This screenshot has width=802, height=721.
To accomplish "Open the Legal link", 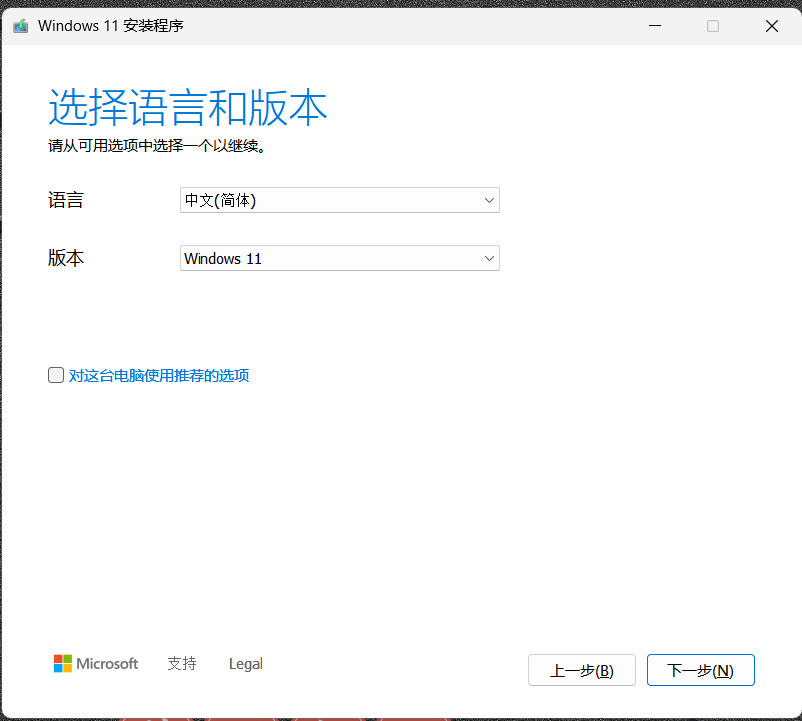I will click(x=246, y=664).
